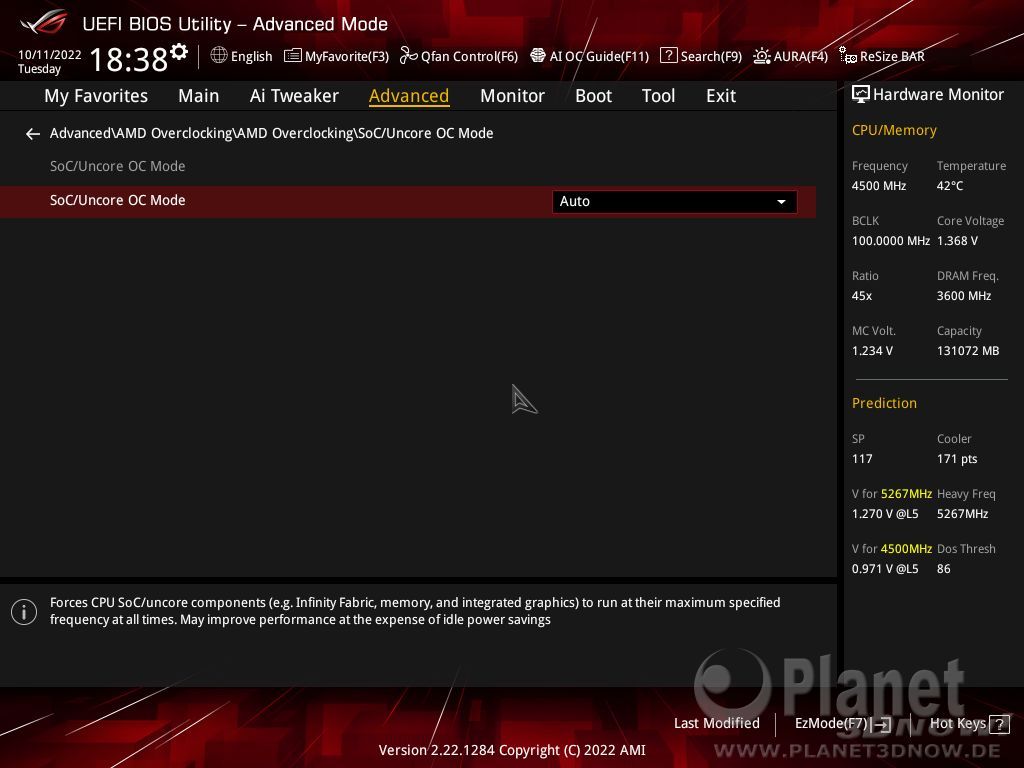
Task: Click the settings gear next to the clock
Action: click(178, 52)
